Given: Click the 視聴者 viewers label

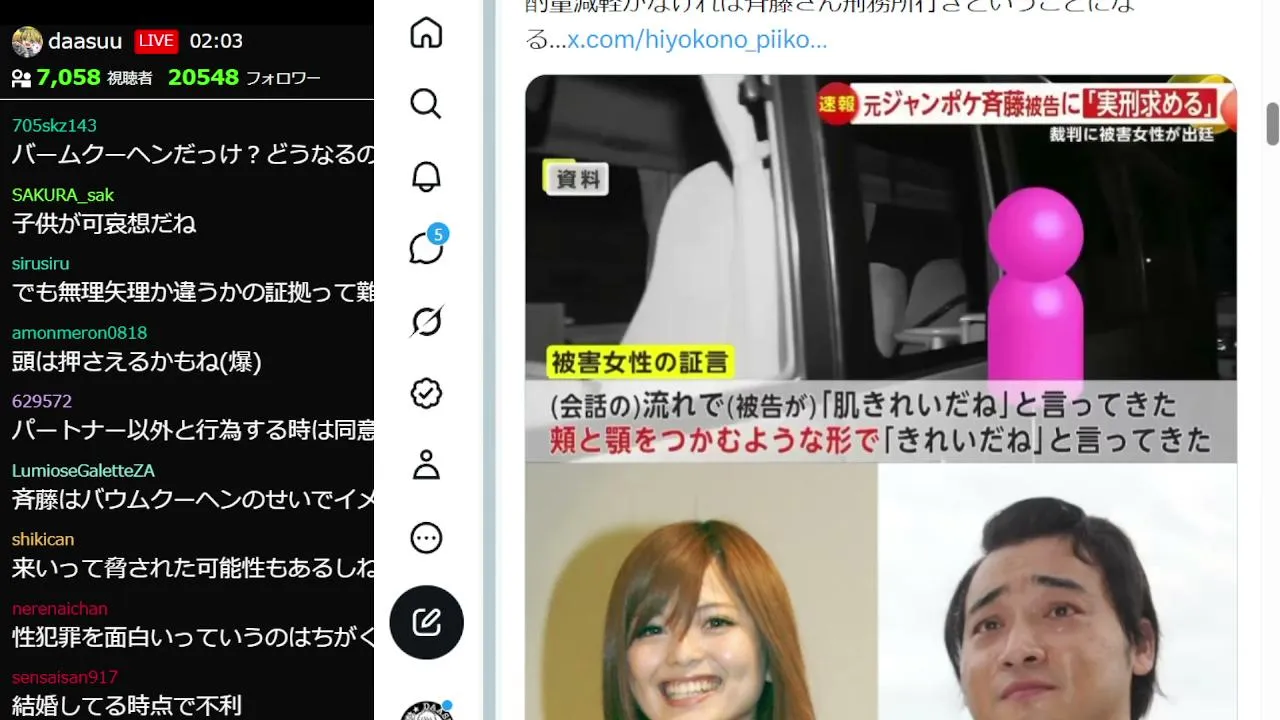Looking at the screenshot, I should (129, 78).
